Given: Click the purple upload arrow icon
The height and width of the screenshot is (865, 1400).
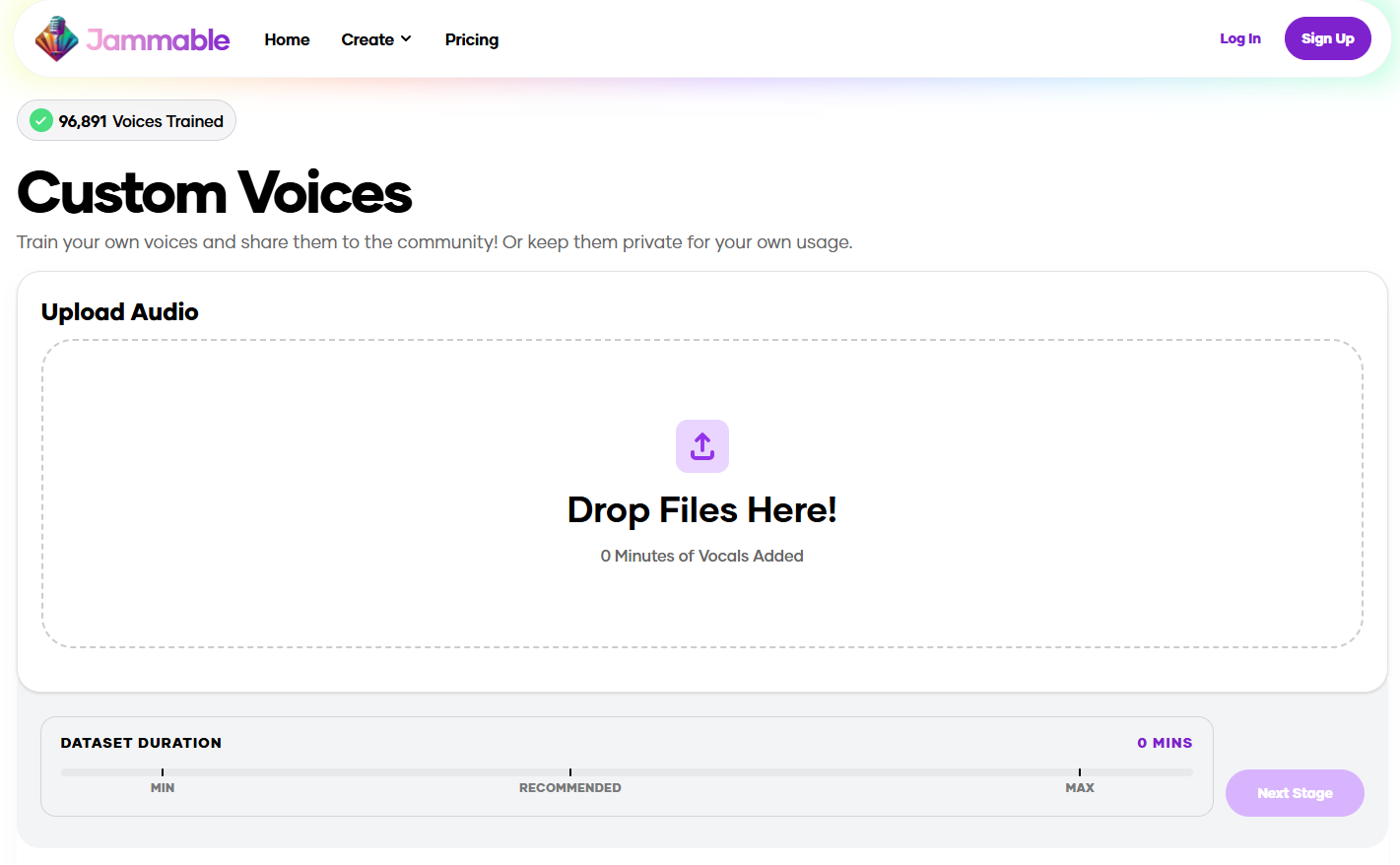Looking at the screenshot, I should pyautogui.click(x=701, y=446).
